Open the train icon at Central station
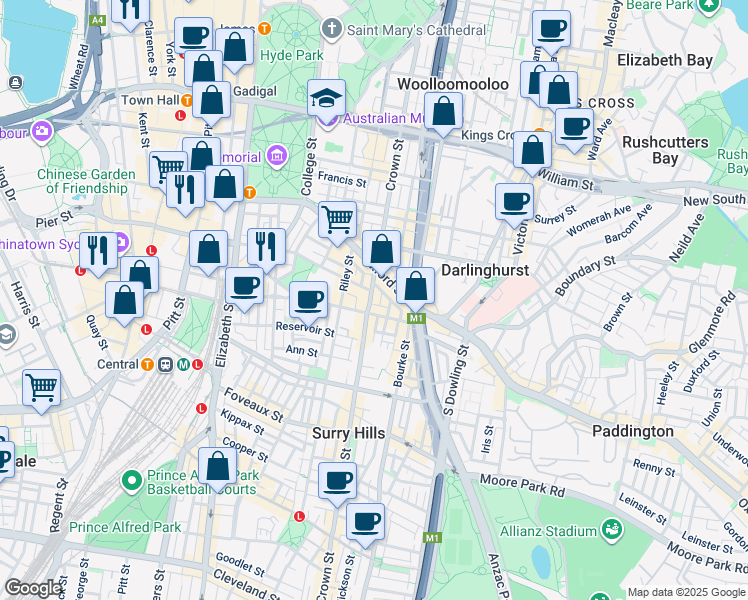748x600 pixels. coord(166,365)
